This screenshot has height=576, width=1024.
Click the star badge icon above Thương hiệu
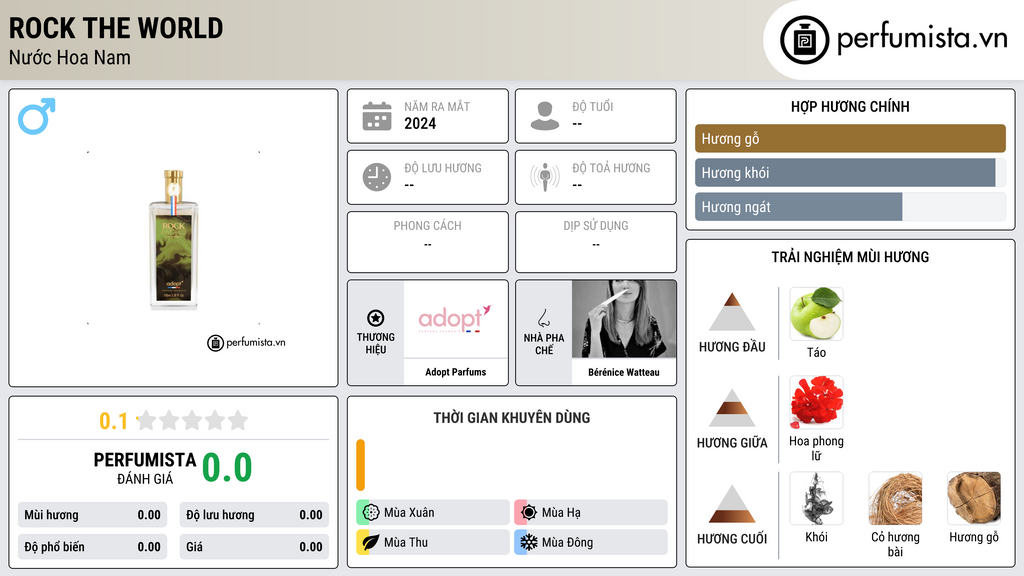pyautogui.click(x=376, y=318)
